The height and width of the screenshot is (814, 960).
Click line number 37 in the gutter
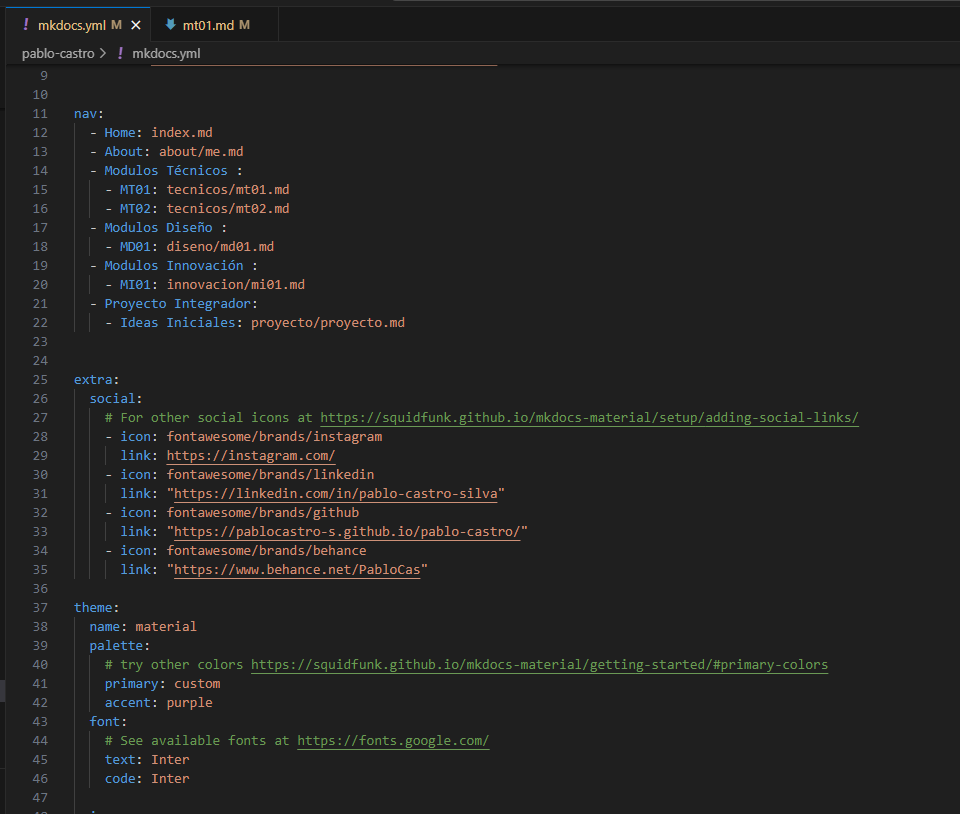click(40, 608)
